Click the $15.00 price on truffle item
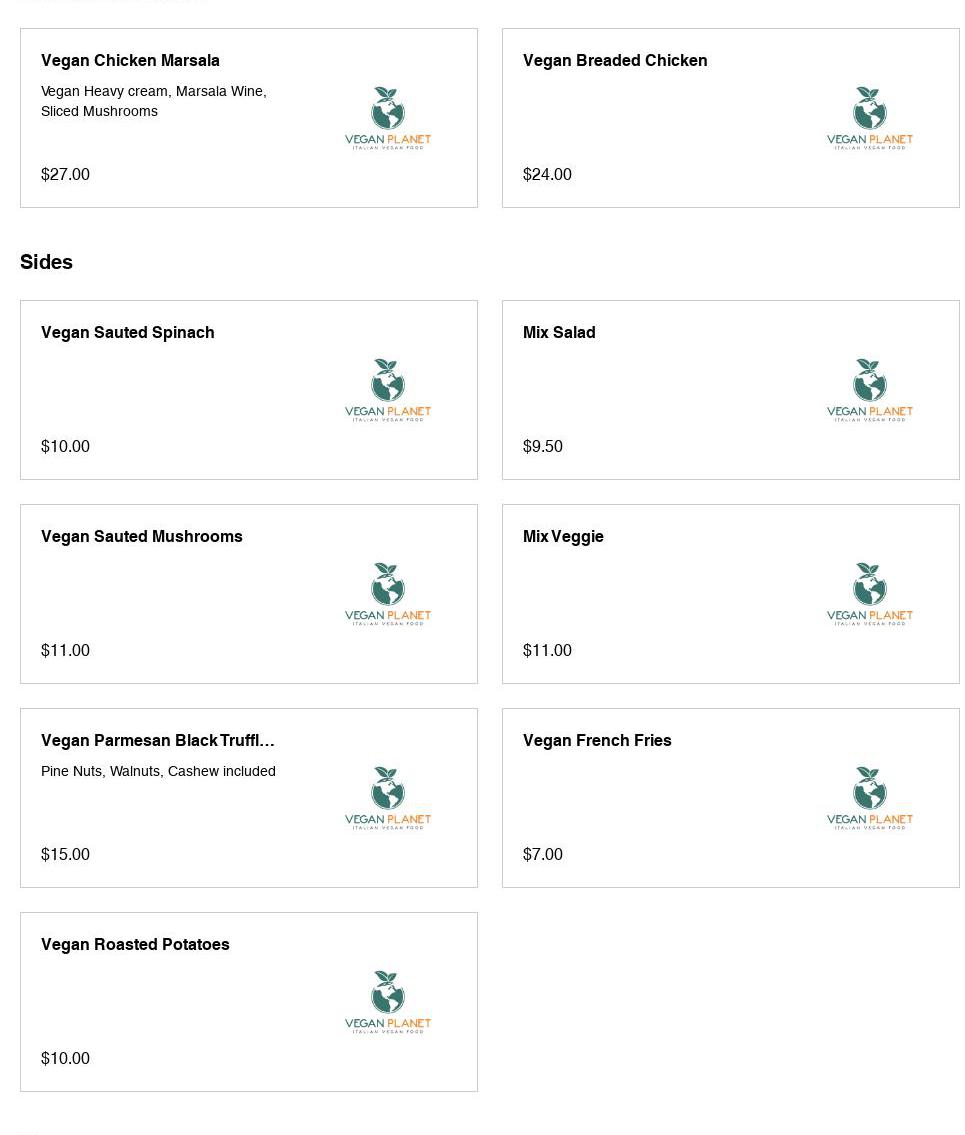This screenshot has width=965, height=1135. click(65, 854)
